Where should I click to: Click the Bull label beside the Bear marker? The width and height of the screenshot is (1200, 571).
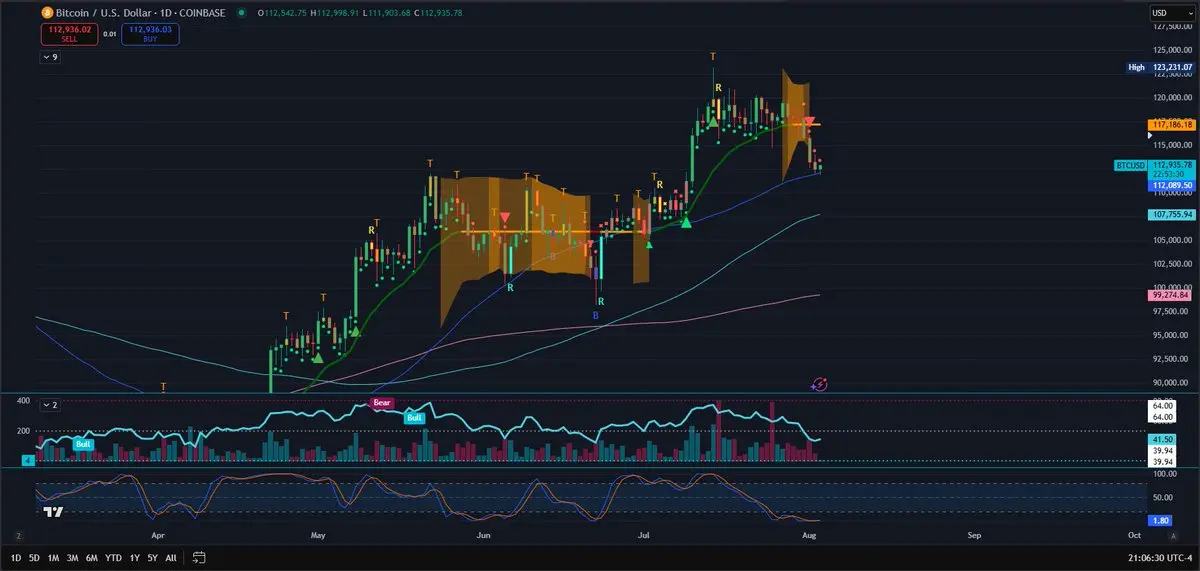pyautogui.click(x=414, y=417)
